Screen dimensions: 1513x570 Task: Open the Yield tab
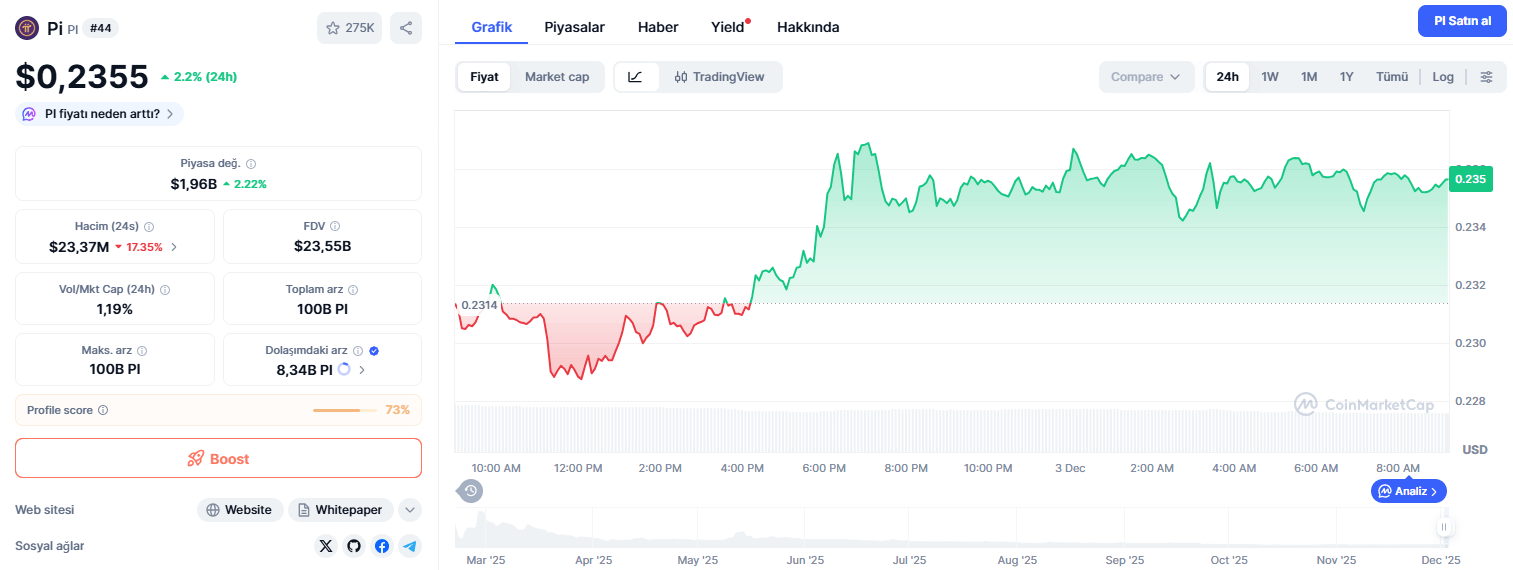[728, 27]
